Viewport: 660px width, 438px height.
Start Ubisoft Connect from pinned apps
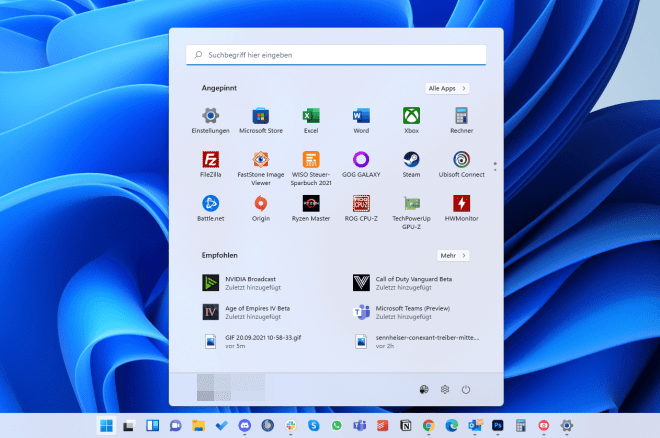(x=461, y=160)
